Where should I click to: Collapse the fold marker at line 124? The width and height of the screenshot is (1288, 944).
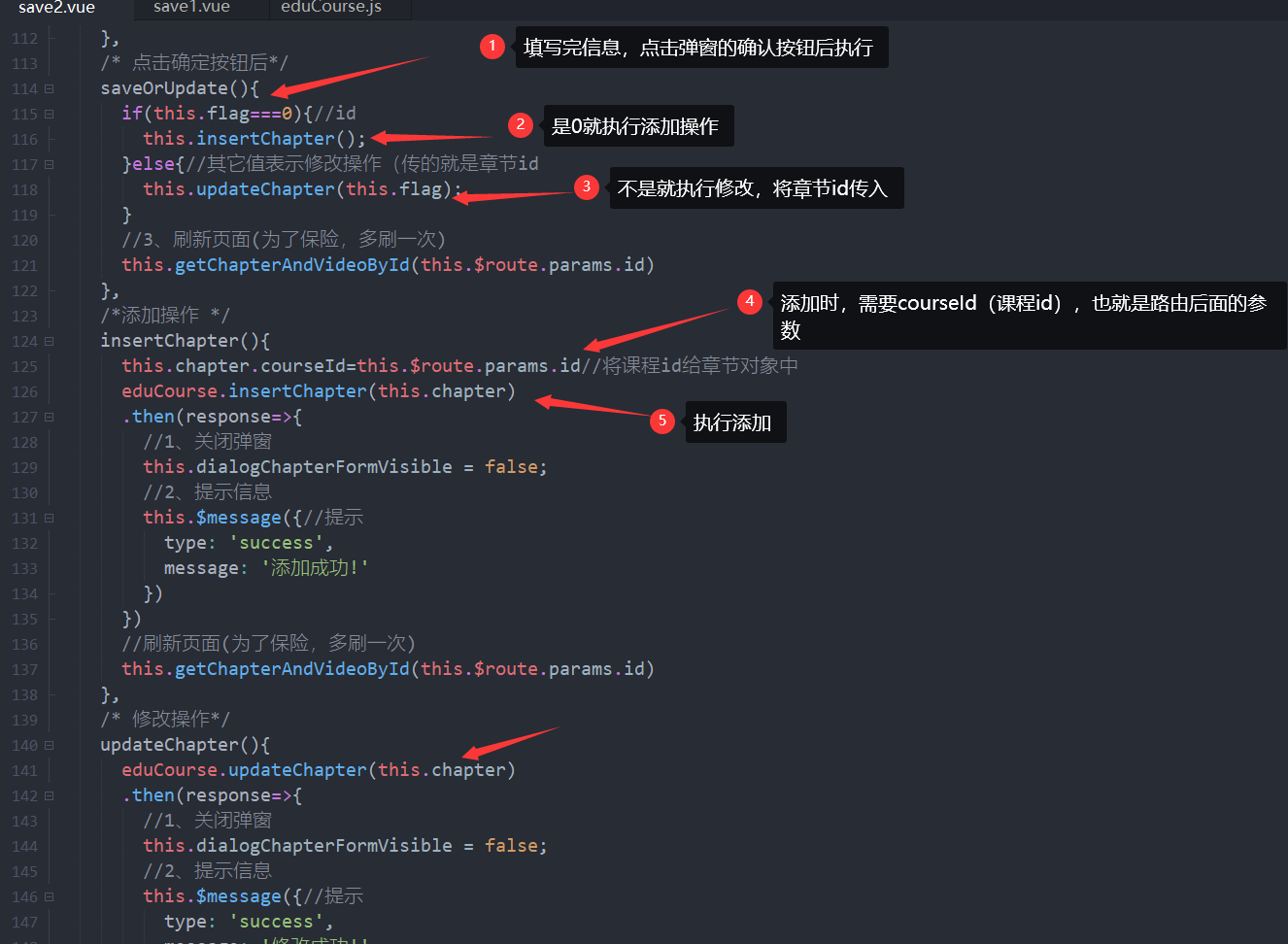49,341
